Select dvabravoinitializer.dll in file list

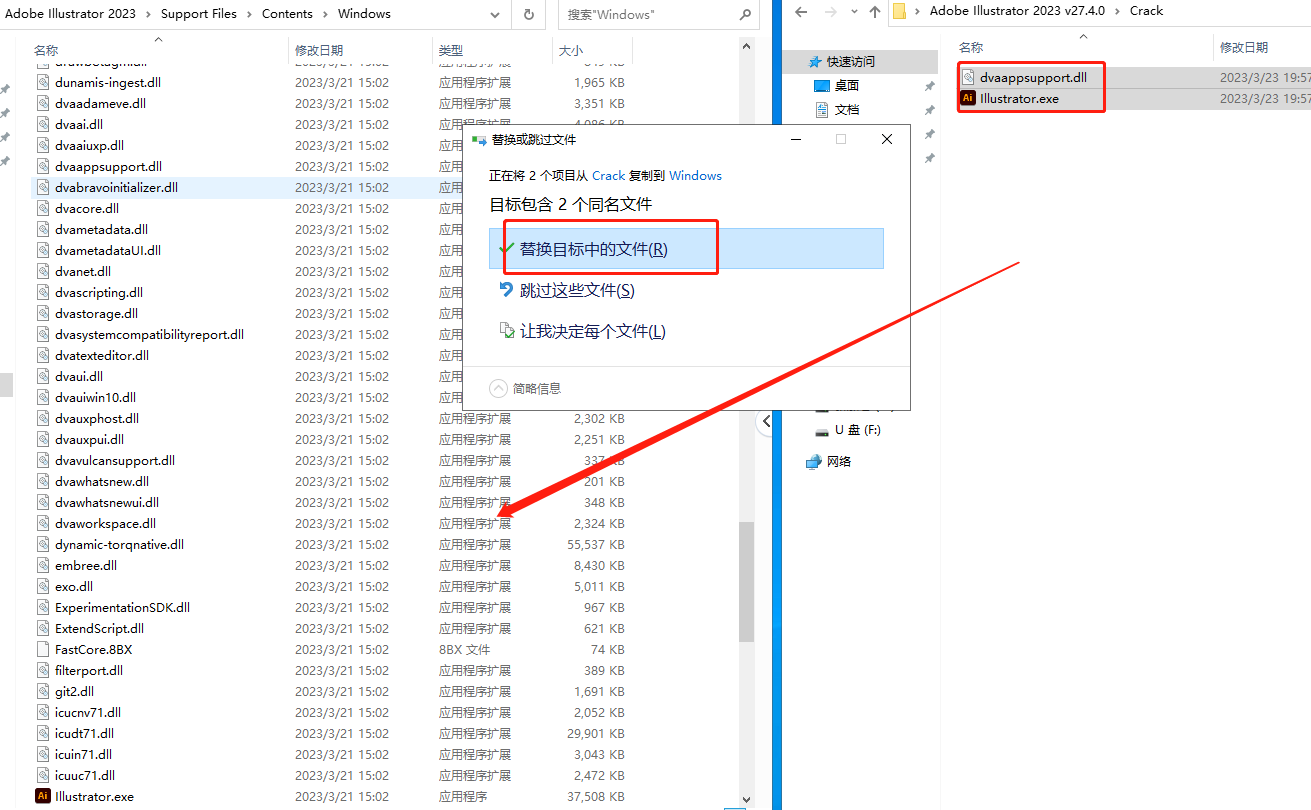pos(117,187)
